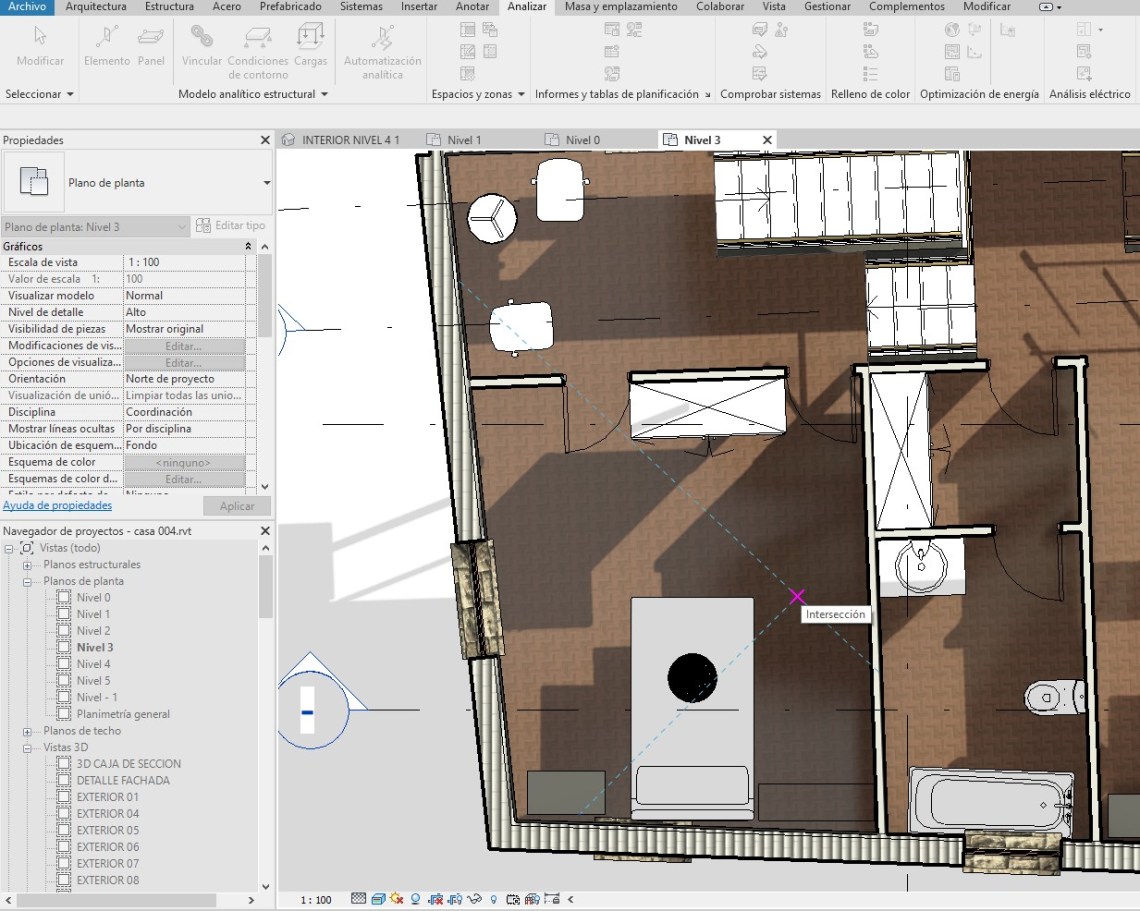The image size is (1140, 911).
Task: Toggle the detail level icon in view bar
Action: coord(359,899)
